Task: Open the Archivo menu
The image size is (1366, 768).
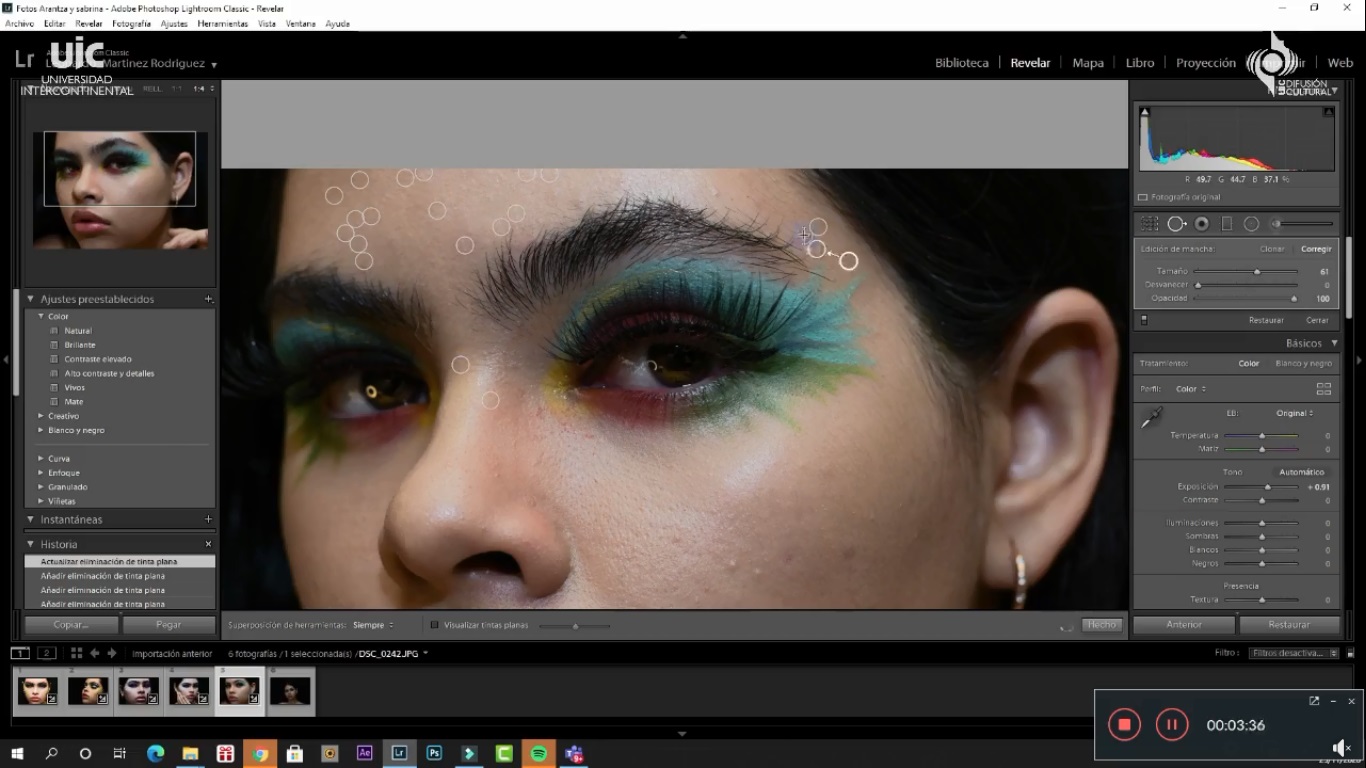Action: (x=19, y=23)
